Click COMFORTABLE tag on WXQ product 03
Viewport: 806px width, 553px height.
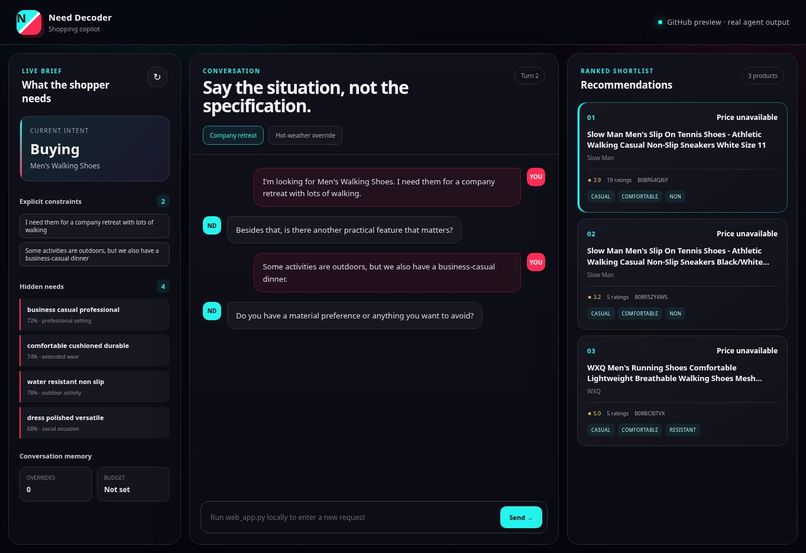point(639,430)
